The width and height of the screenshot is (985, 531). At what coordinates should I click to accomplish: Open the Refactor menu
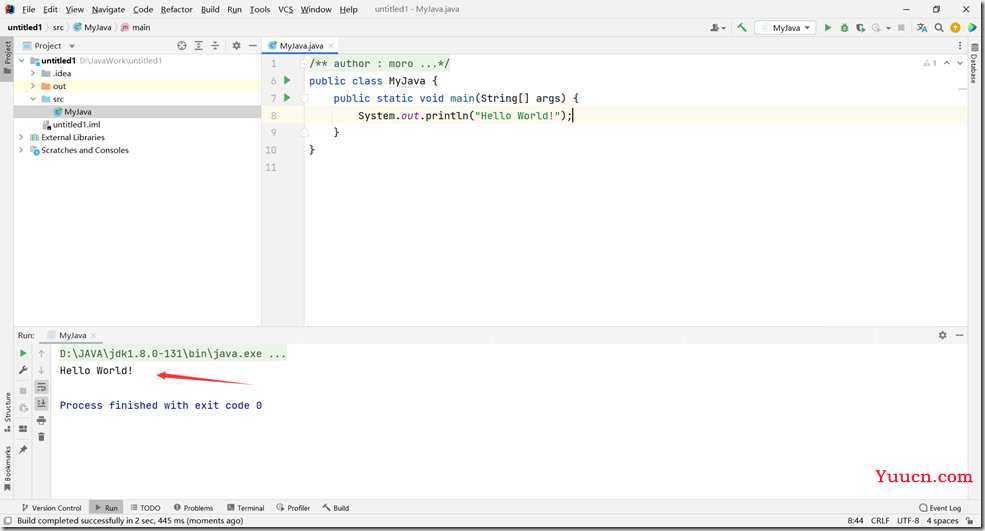pos(177,9)
